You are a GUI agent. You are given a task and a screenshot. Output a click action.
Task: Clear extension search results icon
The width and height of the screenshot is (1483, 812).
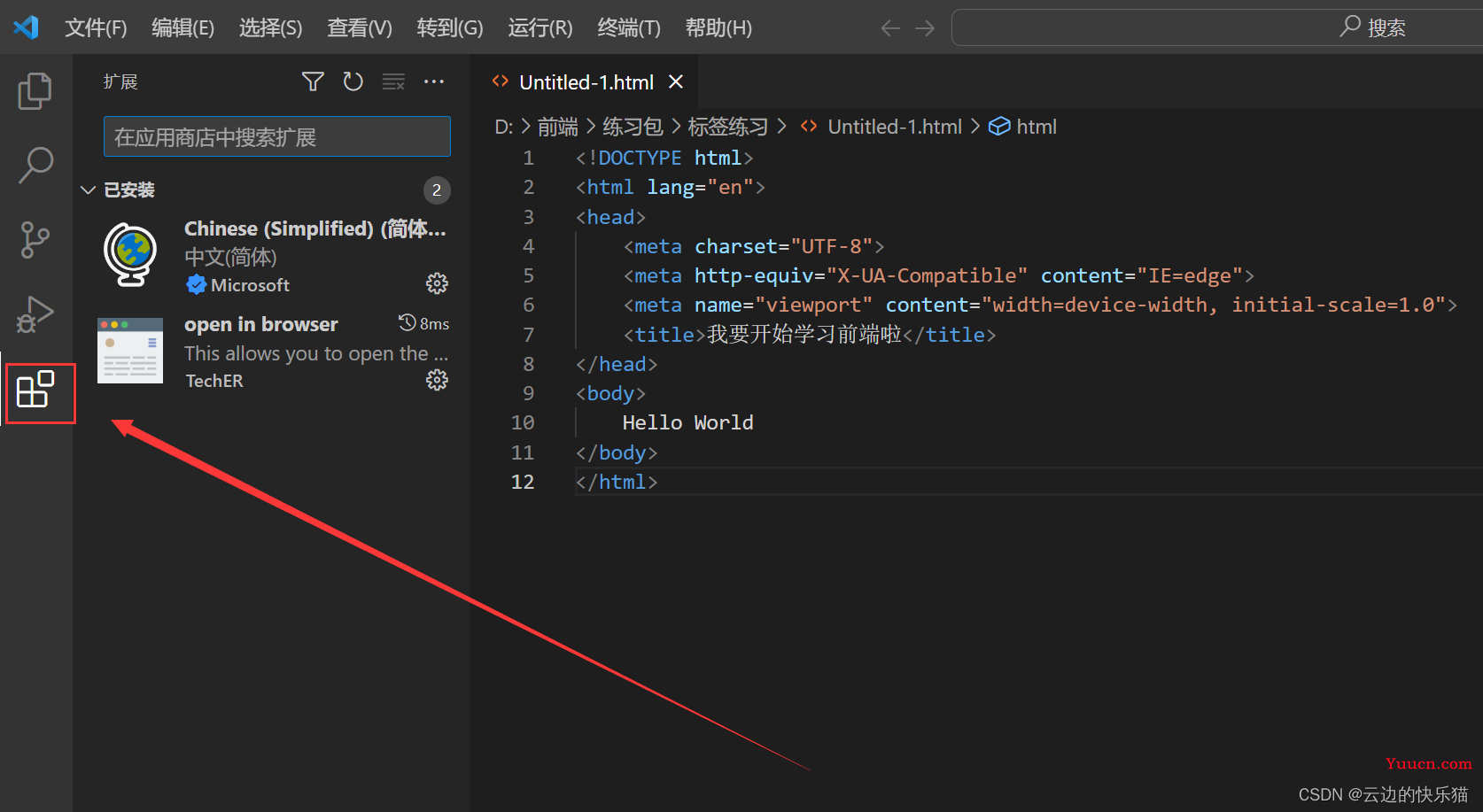point(393,81)
